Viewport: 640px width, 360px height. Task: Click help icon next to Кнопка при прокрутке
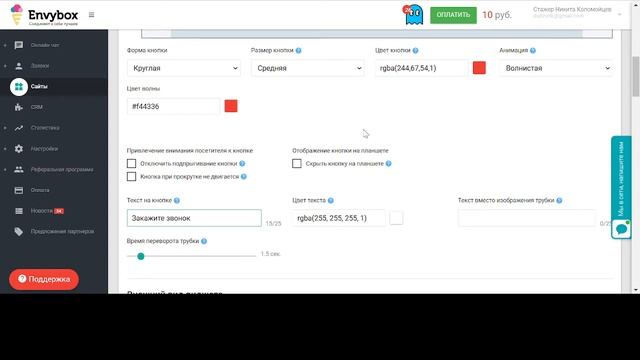pos(244,177)
